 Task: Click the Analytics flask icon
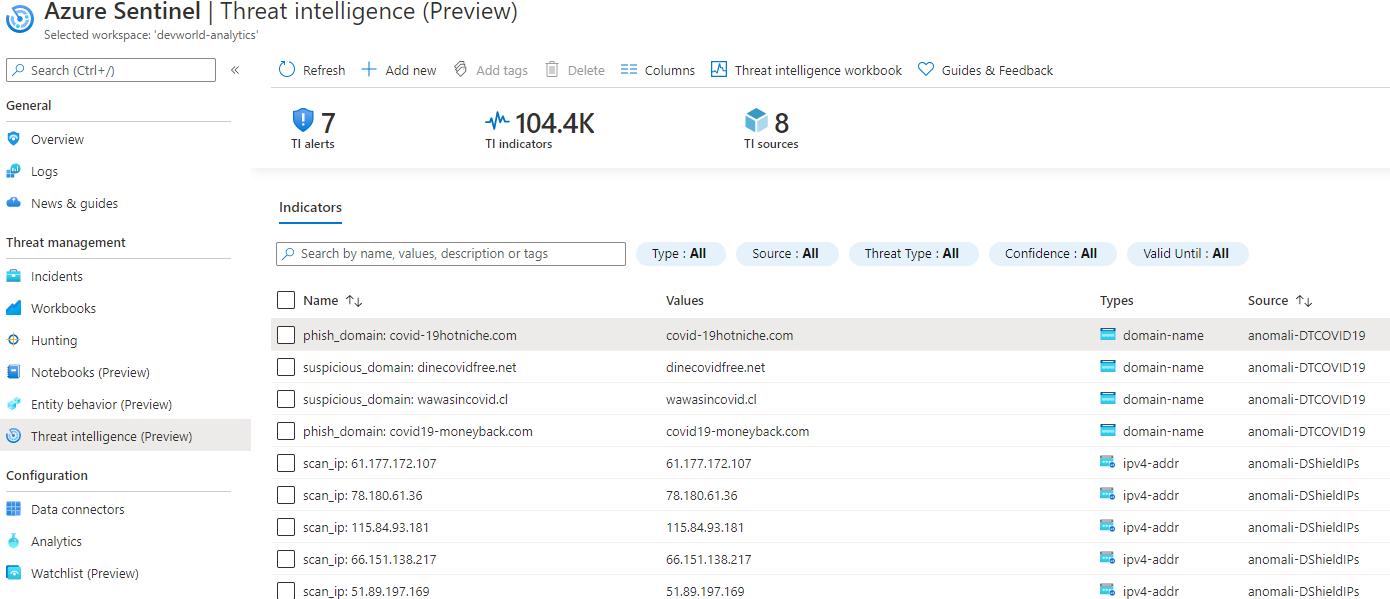[13, 541]
